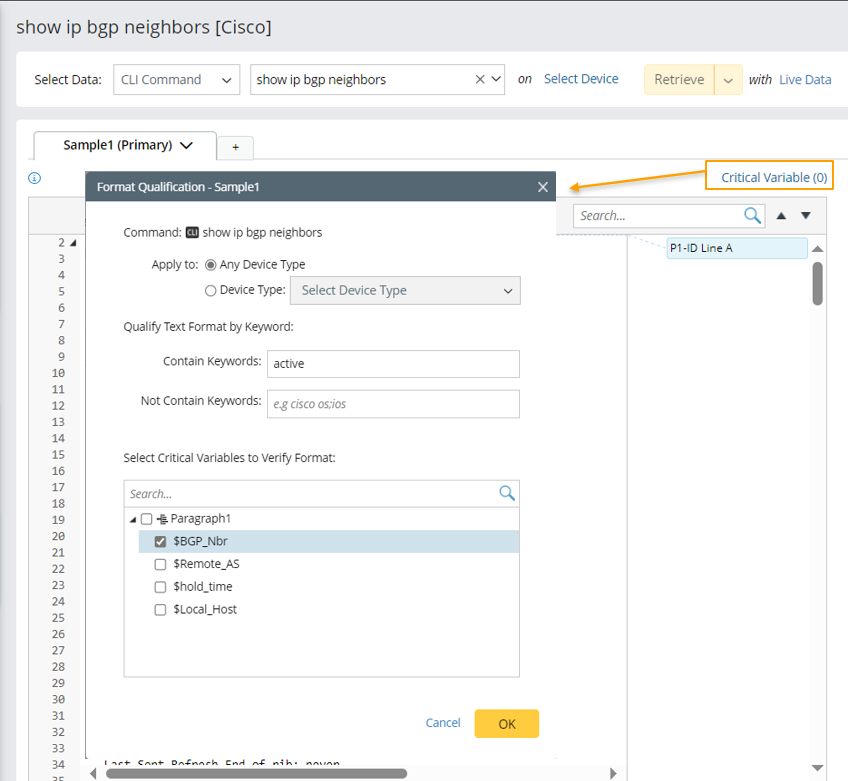The height and width of the screenshot is (781, 848).
Task: Clear the CLI command with X icon
Action: click(480, 80)
